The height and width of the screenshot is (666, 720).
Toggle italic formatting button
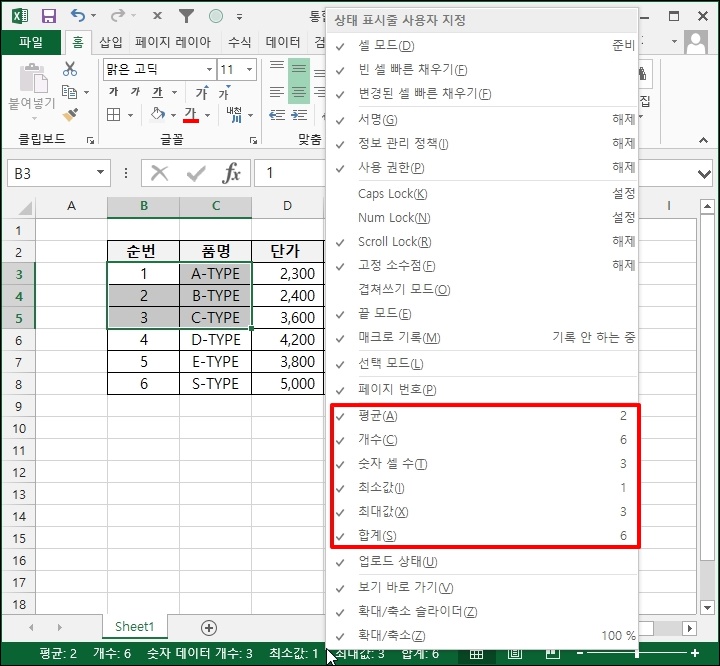(135, 92)
